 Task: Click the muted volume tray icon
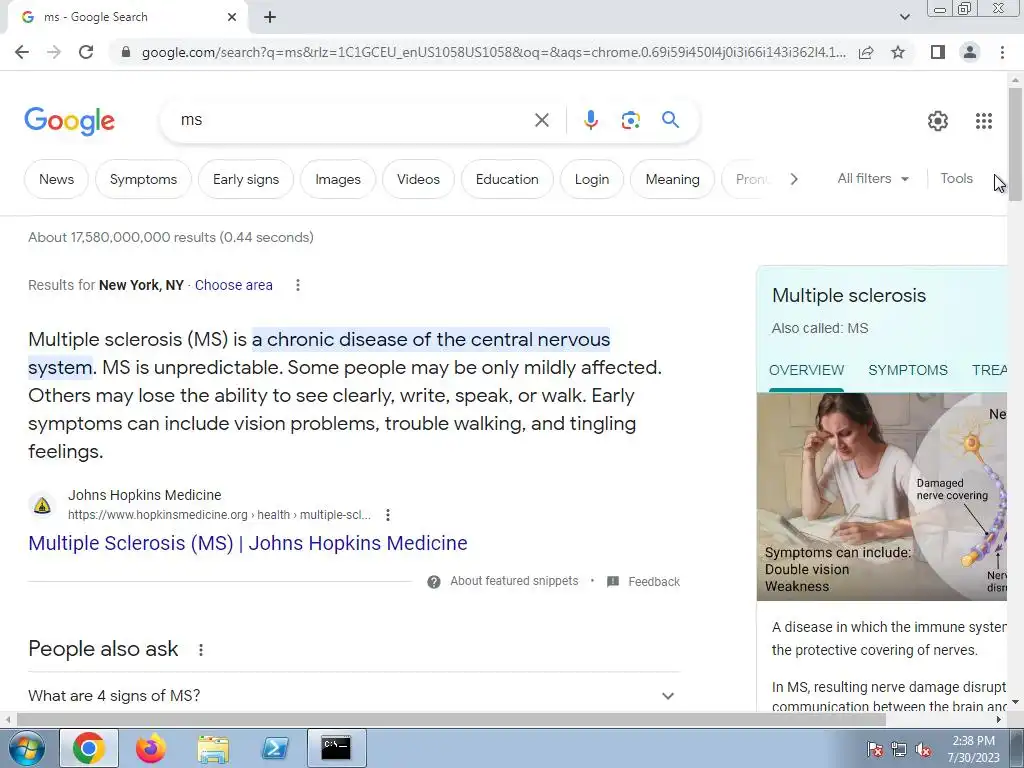pos(923,750)
